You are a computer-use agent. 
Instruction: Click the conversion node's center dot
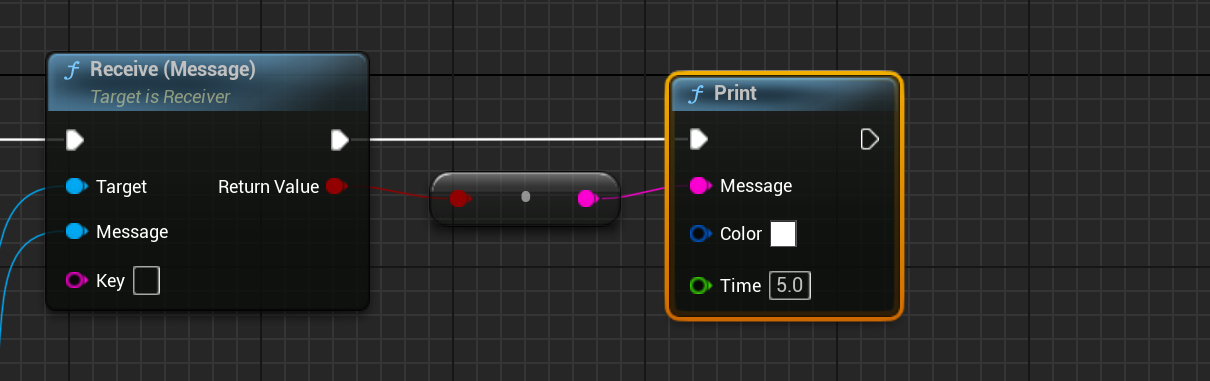[525, 197]
